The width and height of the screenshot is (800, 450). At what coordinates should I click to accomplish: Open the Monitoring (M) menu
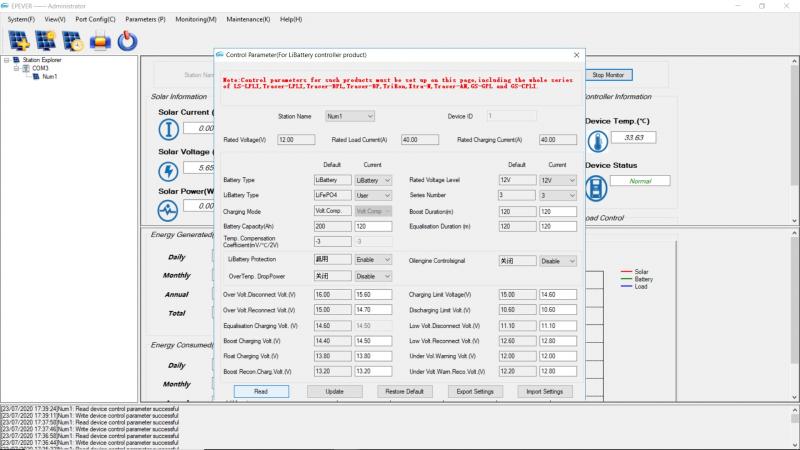click(x=195, y=19)
